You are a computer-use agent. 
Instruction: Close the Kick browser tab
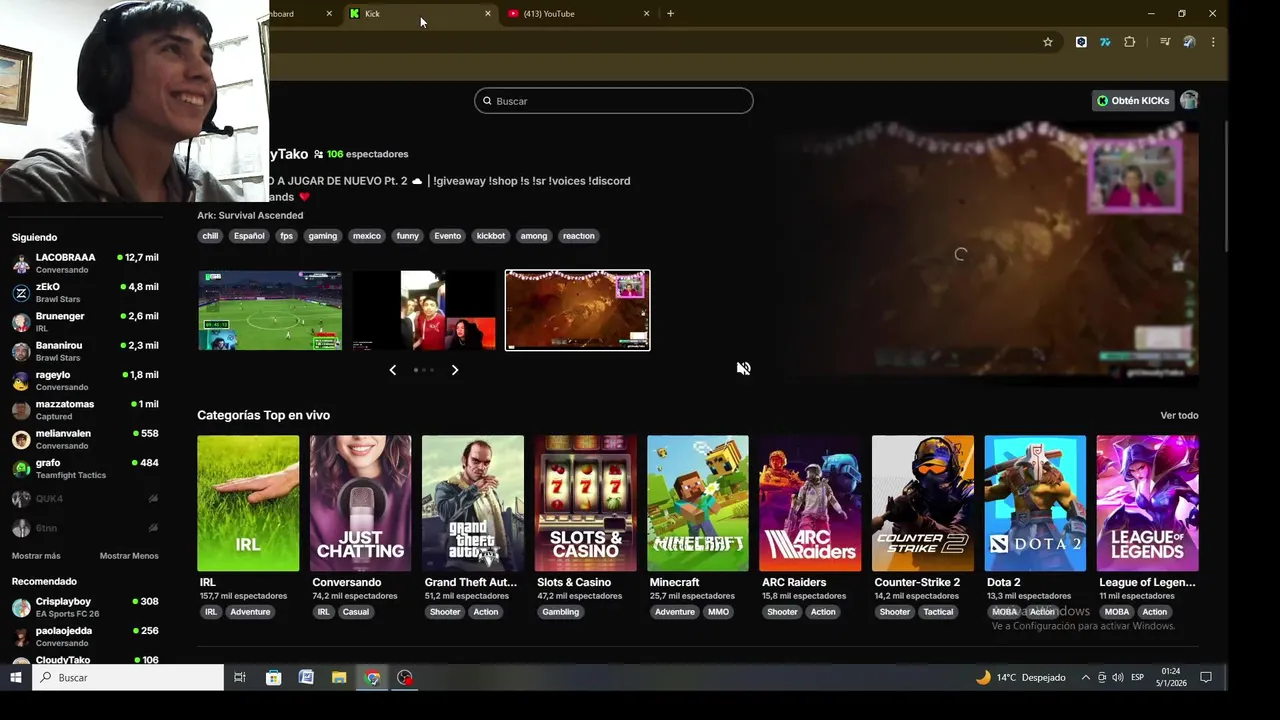click(x=488, y=14)
